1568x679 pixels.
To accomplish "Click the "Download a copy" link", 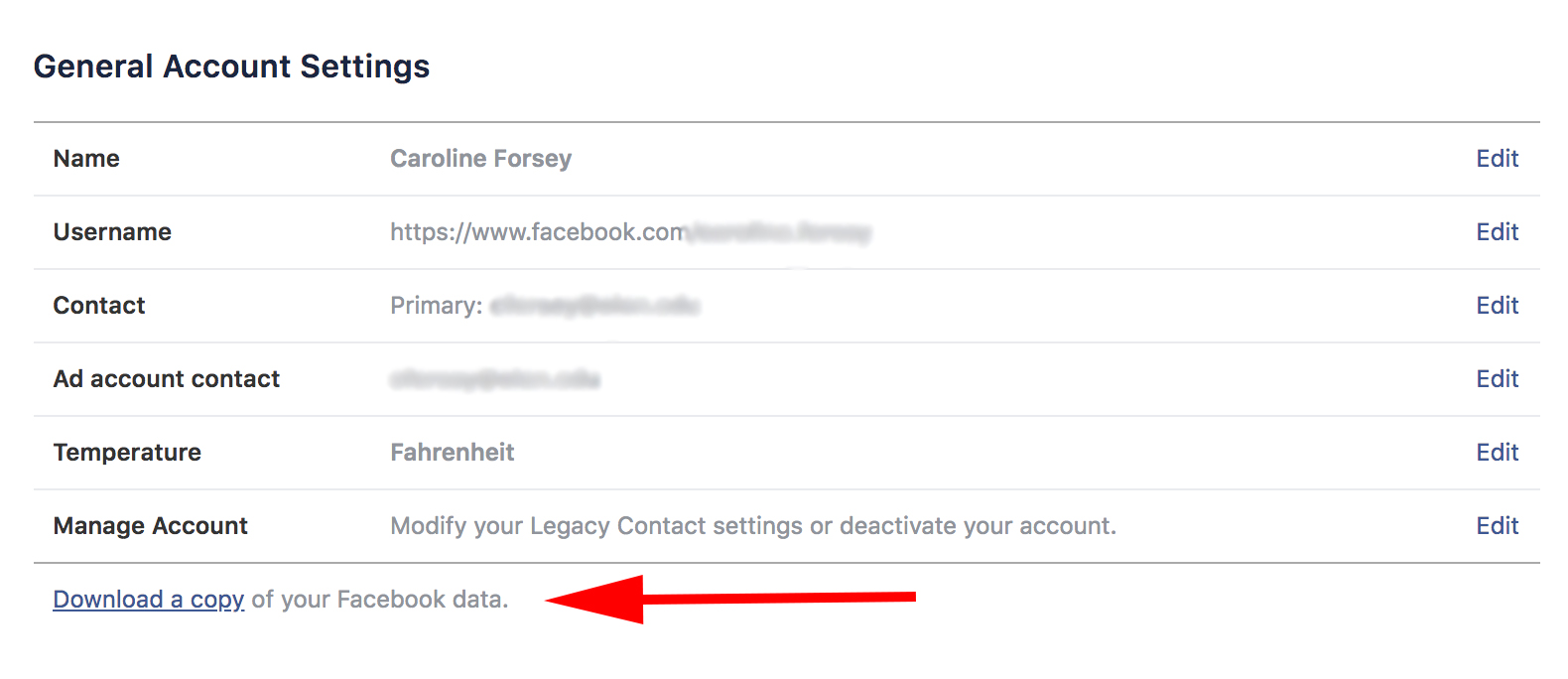I will 148,600.
